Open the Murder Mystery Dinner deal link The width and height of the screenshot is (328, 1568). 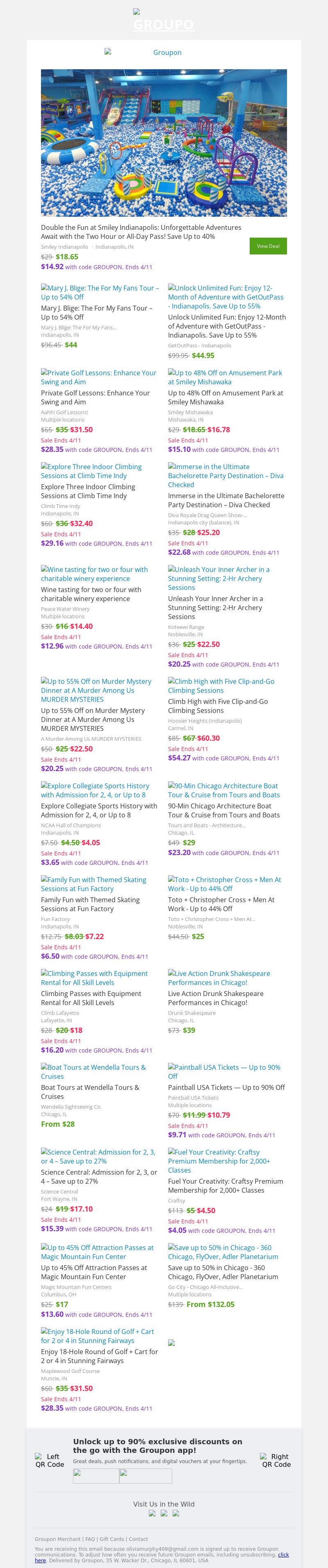tap(96, 690)
